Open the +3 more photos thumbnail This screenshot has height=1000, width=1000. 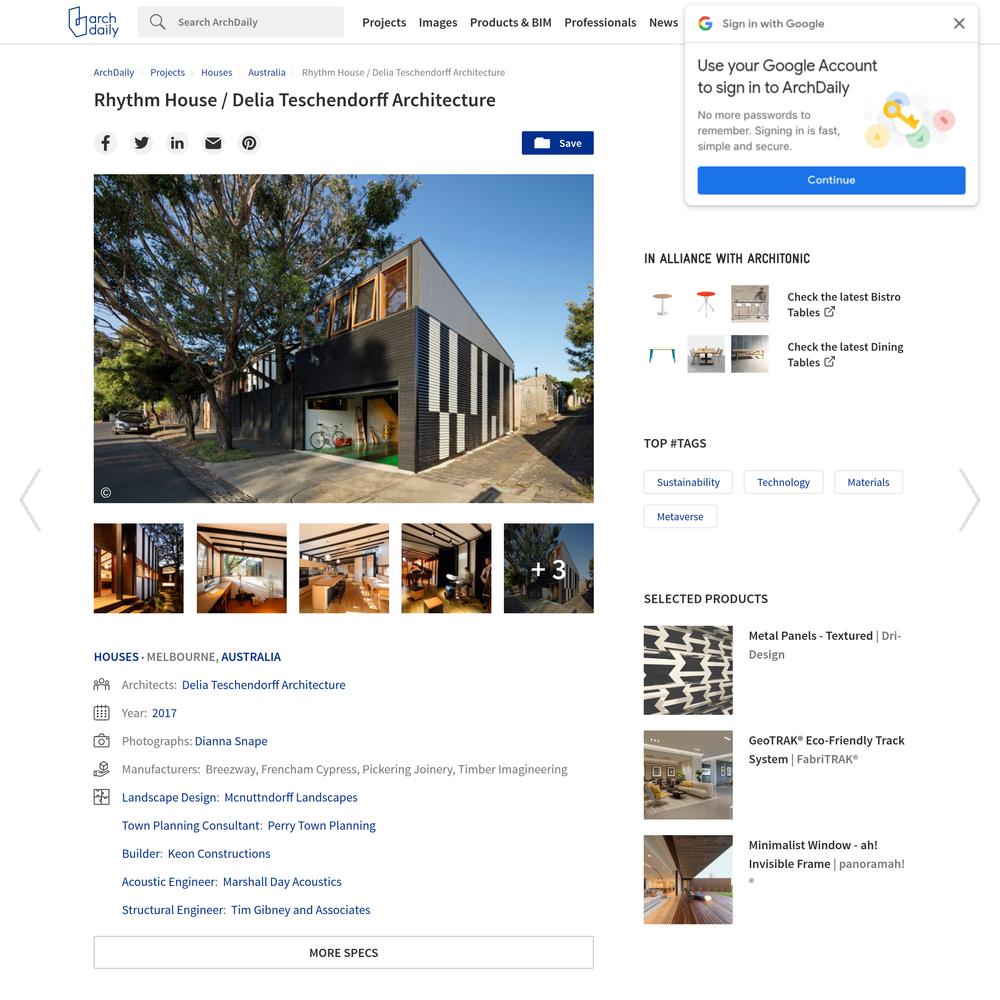(x=548, y=568)
